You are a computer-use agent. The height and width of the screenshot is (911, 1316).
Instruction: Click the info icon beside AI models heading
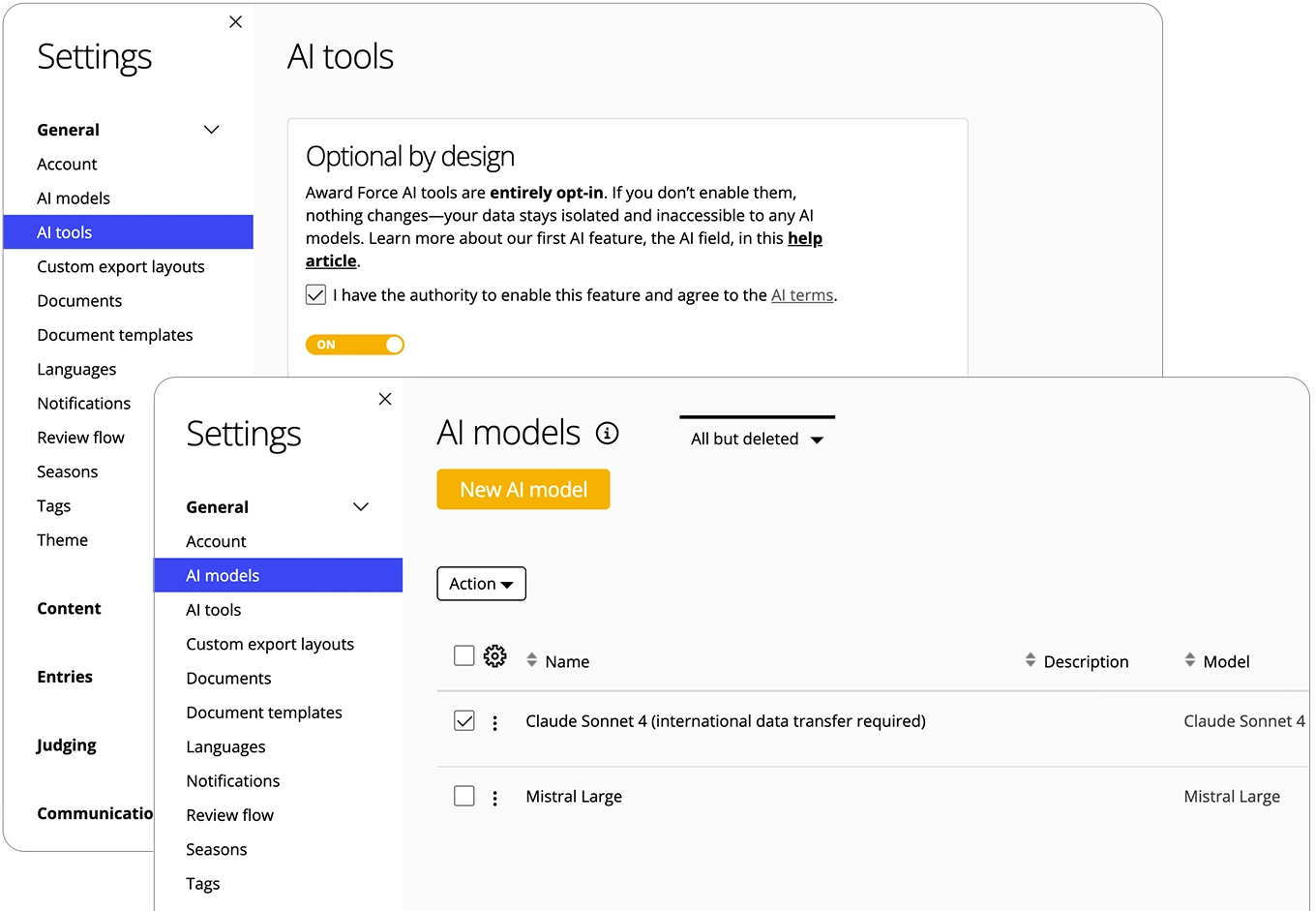(x=607, y=434)
